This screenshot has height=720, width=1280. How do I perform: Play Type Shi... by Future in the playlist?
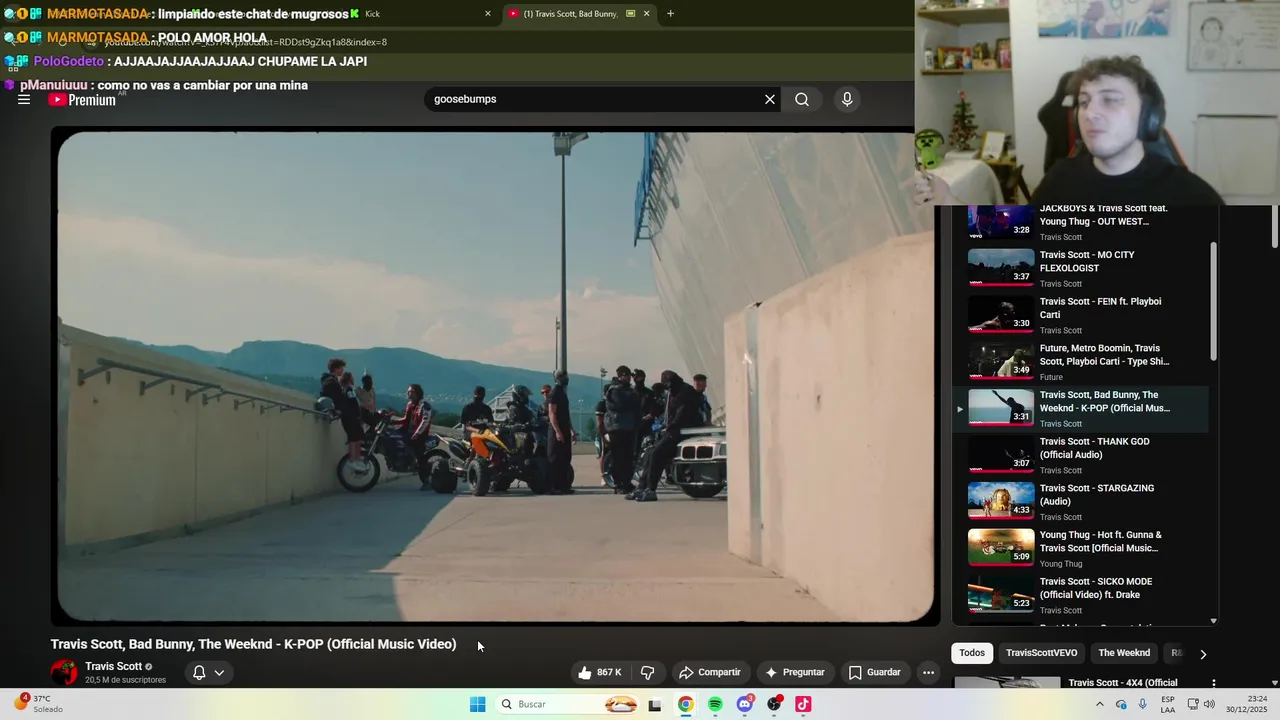(1080, 362)
